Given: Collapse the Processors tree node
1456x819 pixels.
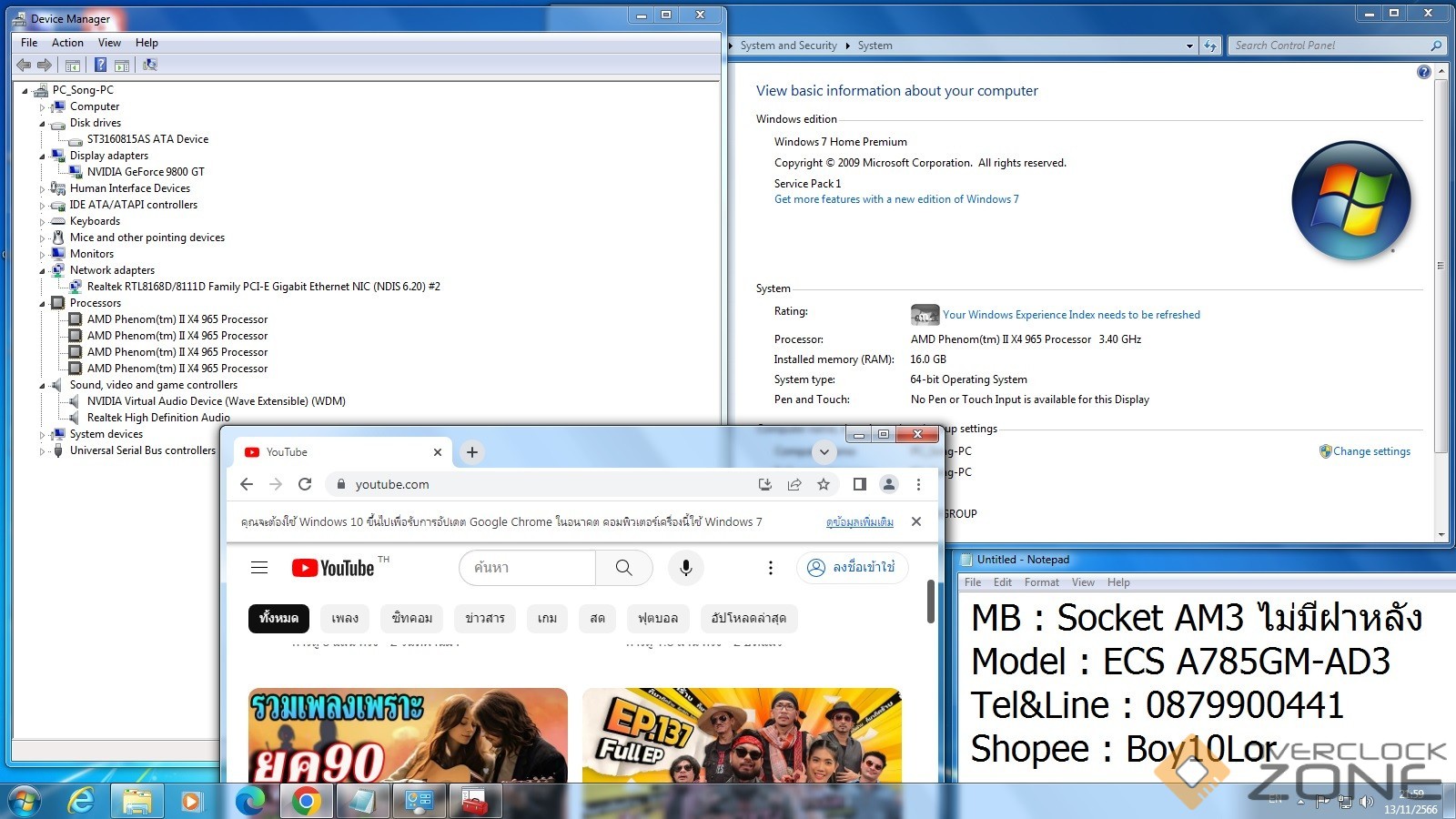Looking at the screenshot, I should tap(42, 304).
